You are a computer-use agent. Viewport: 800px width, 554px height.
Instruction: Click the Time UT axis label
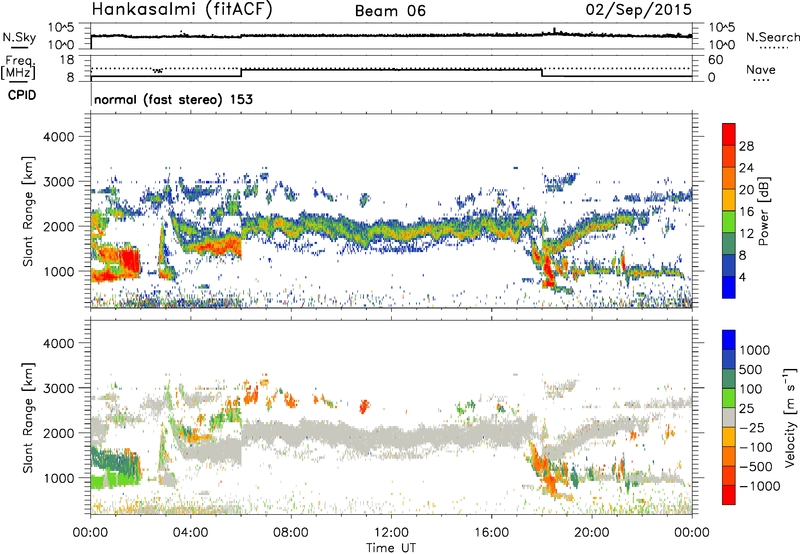[x=391, y=548]
